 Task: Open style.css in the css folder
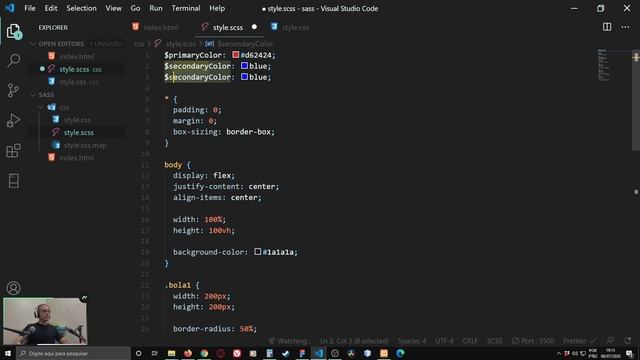[x=76, y=120]
